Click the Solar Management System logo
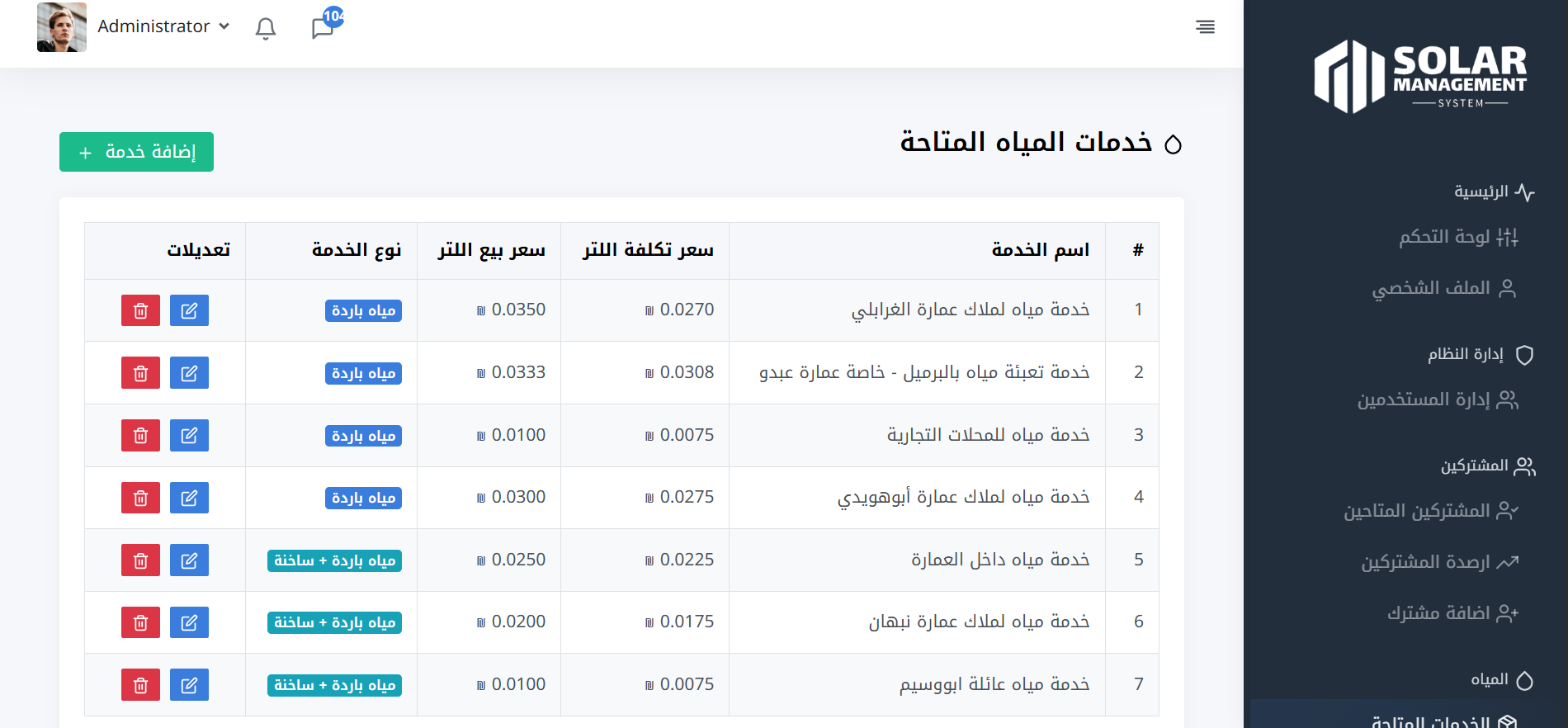 coord(1420,77)
